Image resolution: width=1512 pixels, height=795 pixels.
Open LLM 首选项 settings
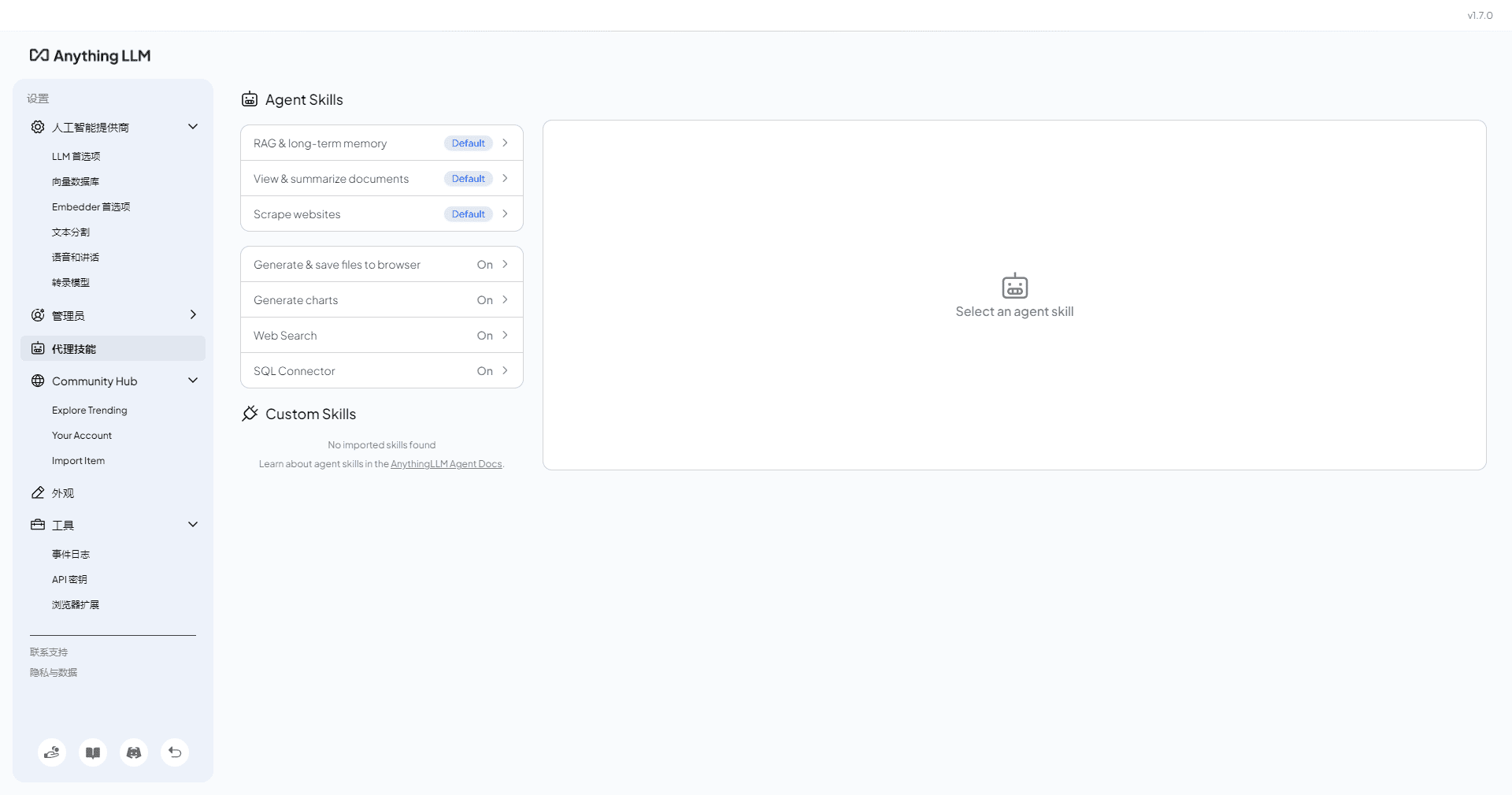pyautogui.click(x=76, y=156)
